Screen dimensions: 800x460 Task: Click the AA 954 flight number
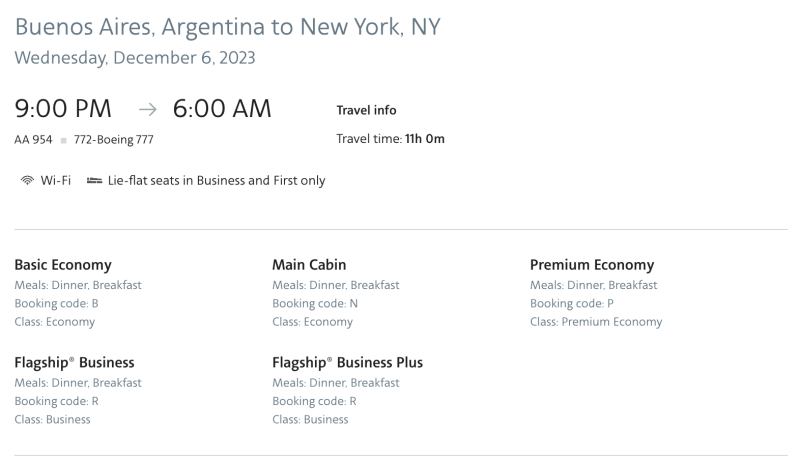click(x=33, y=140)
